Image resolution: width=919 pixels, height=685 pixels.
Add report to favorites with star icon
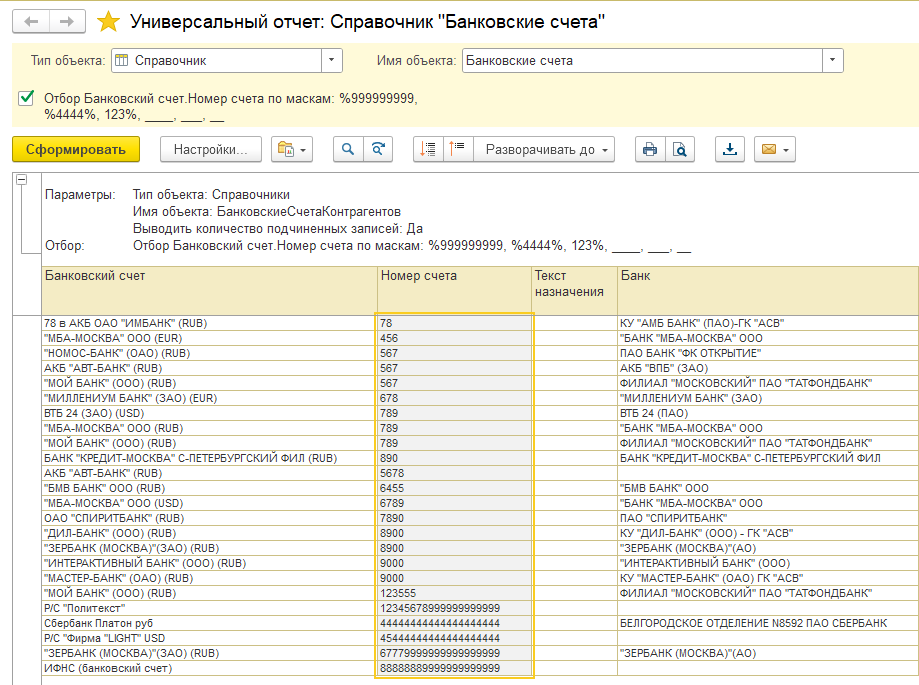pyautogui.click(x=108, y=22)
